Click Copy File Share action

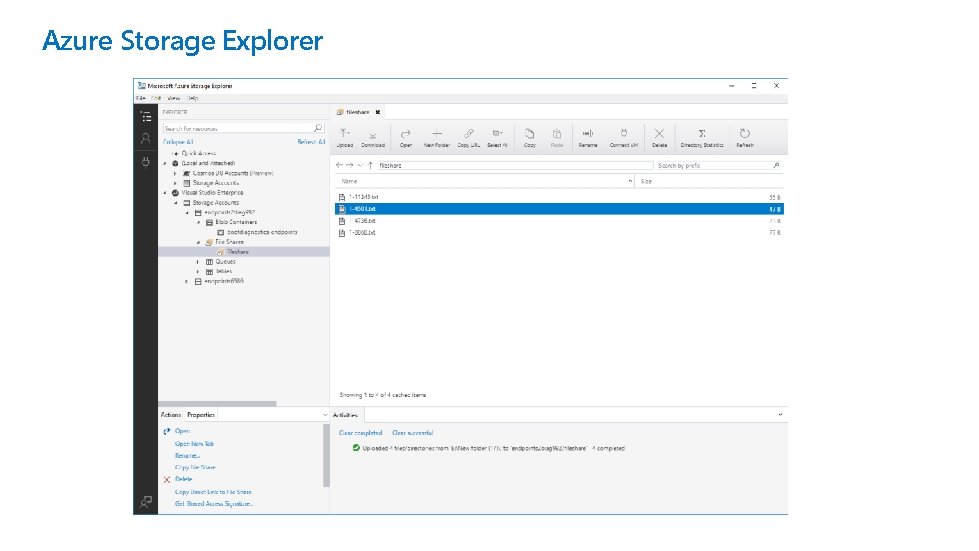pyautogui.click(x=195, y=467)
